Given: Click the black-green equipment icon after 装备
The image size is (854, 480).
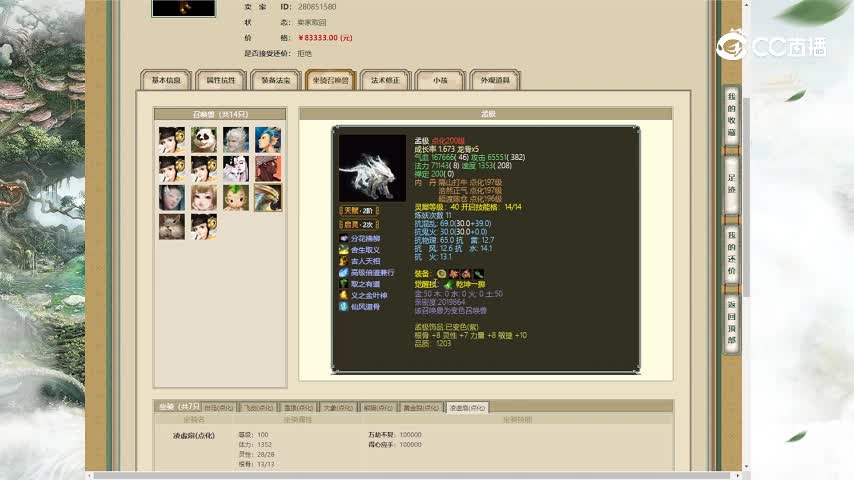Looking at the screenshot, I should 478,274.
